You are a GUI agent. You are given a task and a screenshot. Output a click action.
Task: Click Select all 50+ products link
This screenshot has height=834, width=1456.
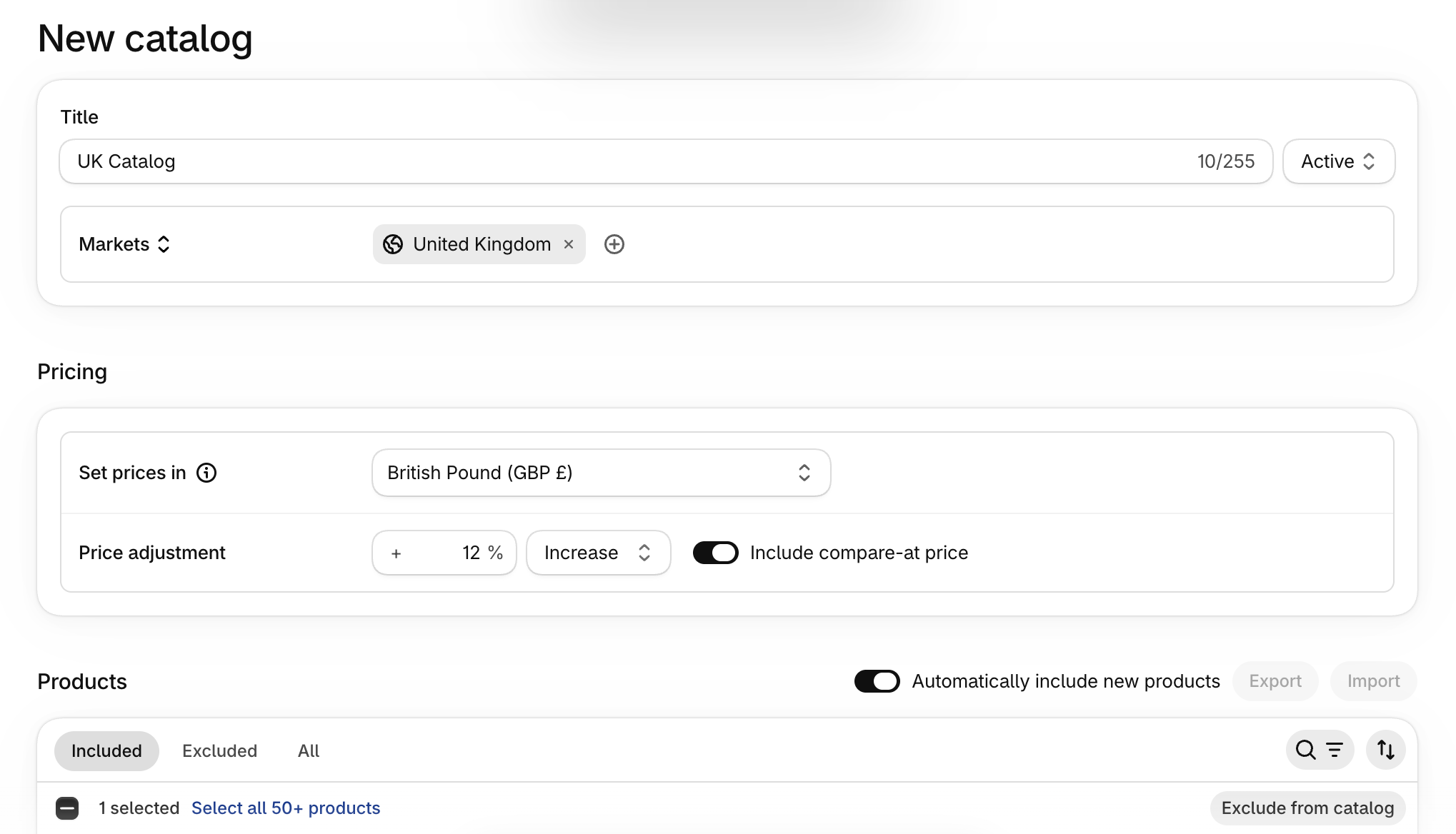(x=286, y=808)
